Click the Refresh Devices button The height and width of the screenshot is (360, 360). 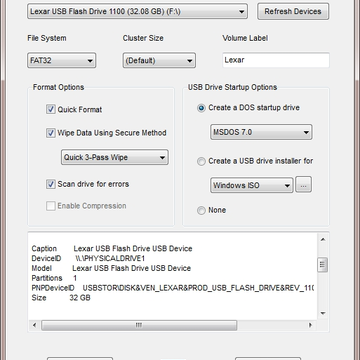tap(293, 12)
